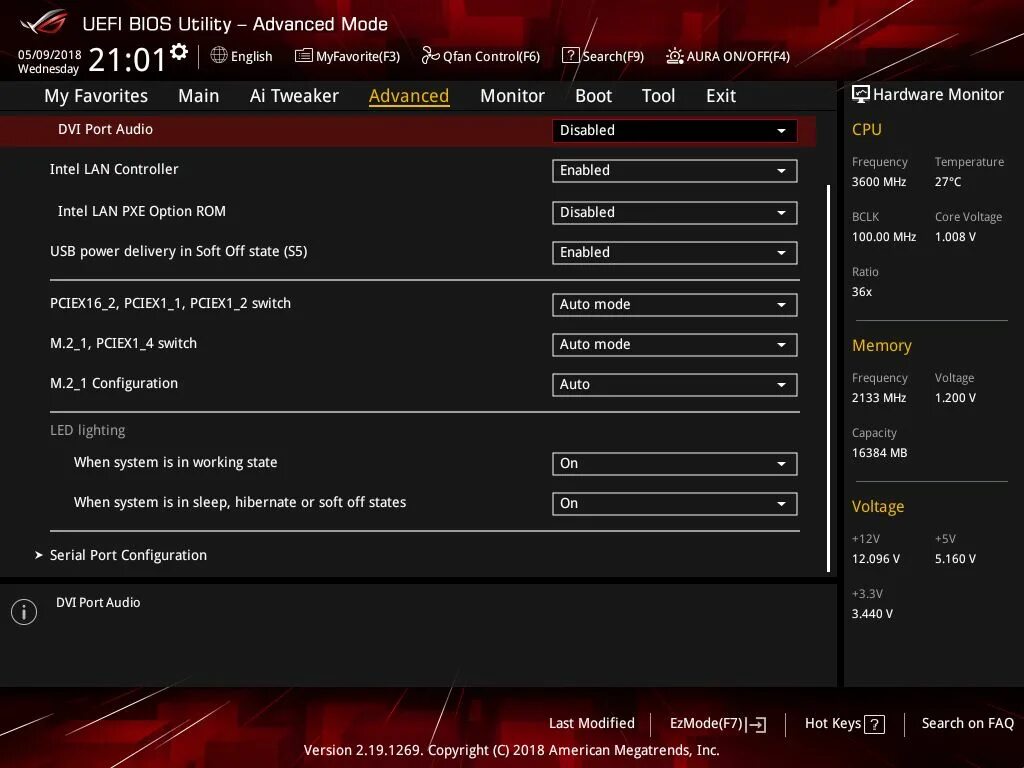The image size is (1024, 768).
Task: Open USB power delivery S5 dropdown
Action: point(675,253)
